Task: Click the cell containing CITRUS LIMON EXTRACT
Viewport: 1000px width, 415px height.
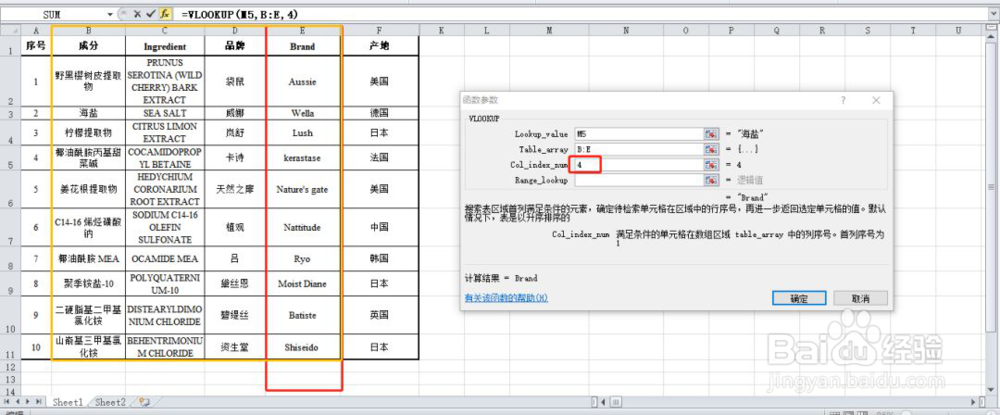Action: [165, 133]
